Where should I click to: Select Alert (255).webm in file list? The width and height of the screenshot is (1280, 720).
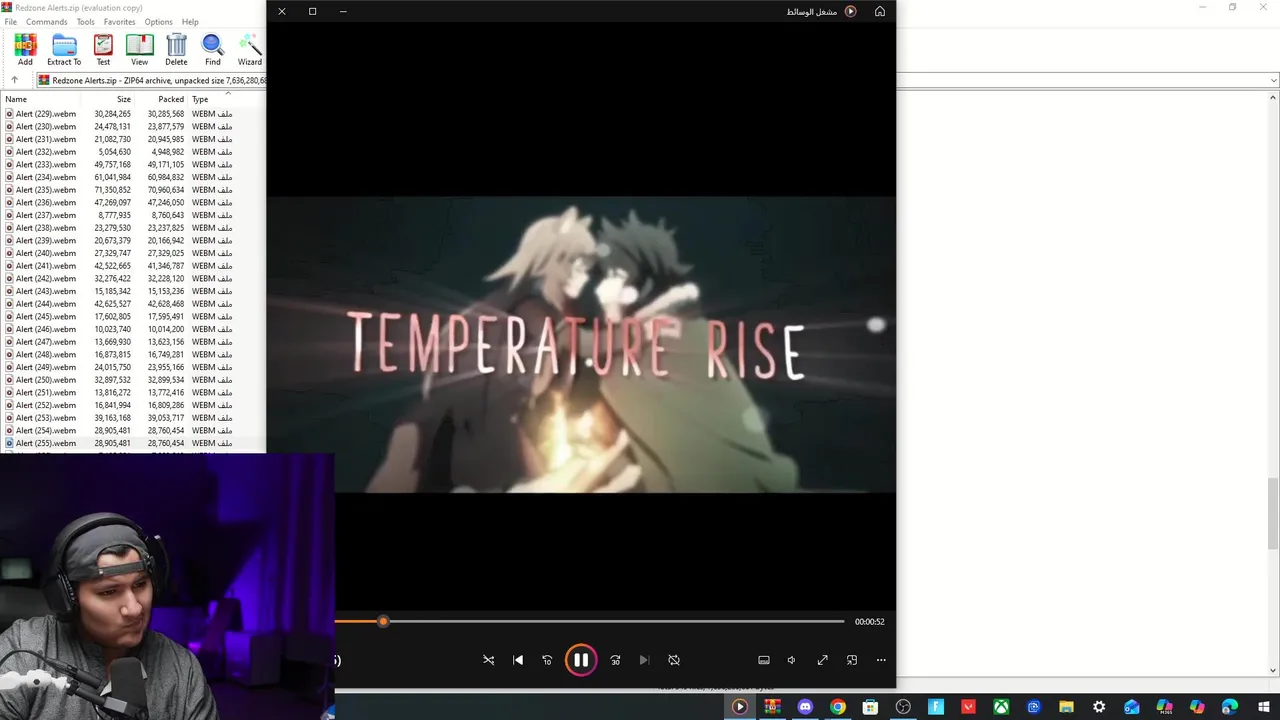[45, 443]
